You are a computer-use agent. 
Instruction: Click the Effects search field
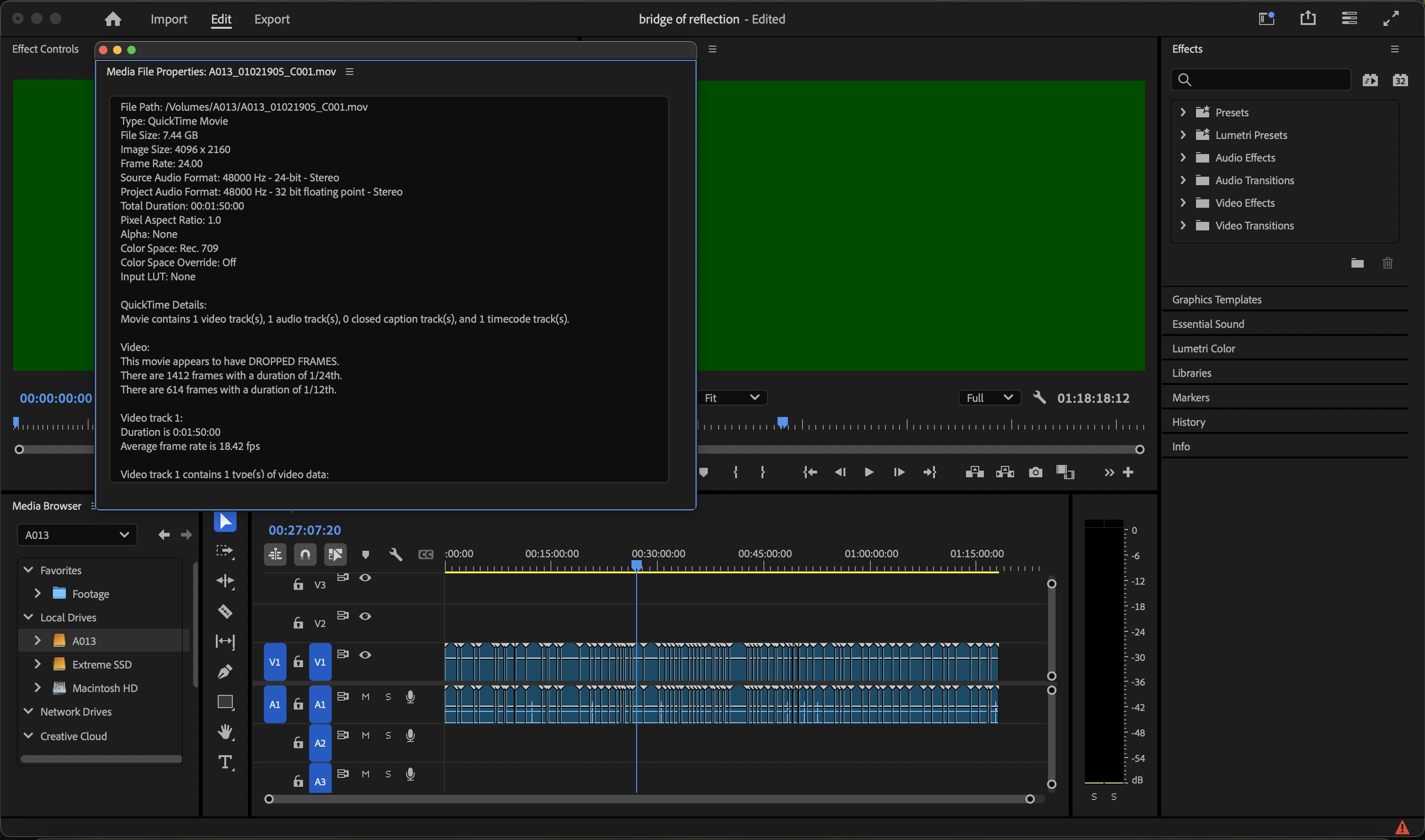1261,80
